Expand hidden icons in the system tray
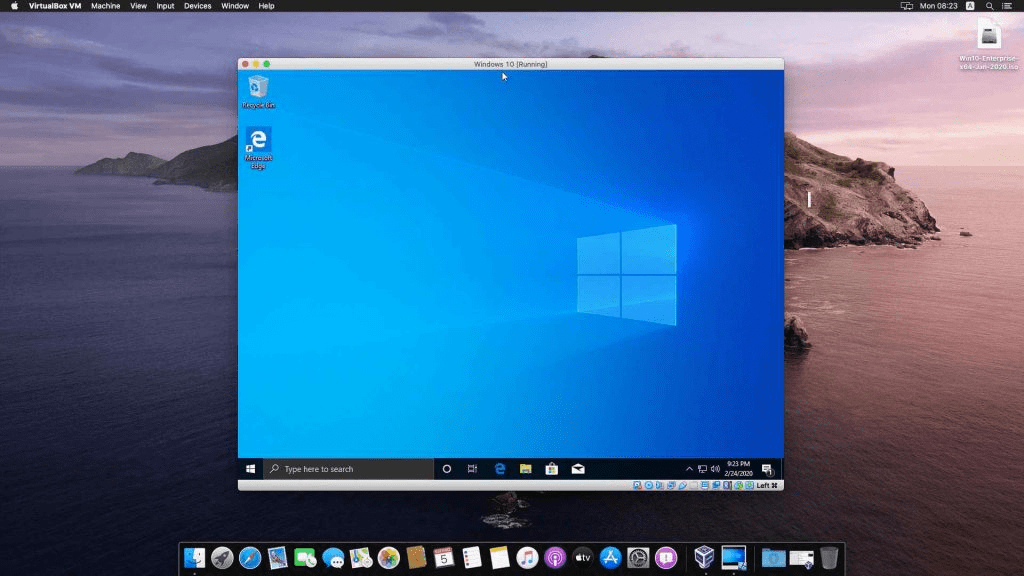1024x576 pixels. click(x=689, y=468)
